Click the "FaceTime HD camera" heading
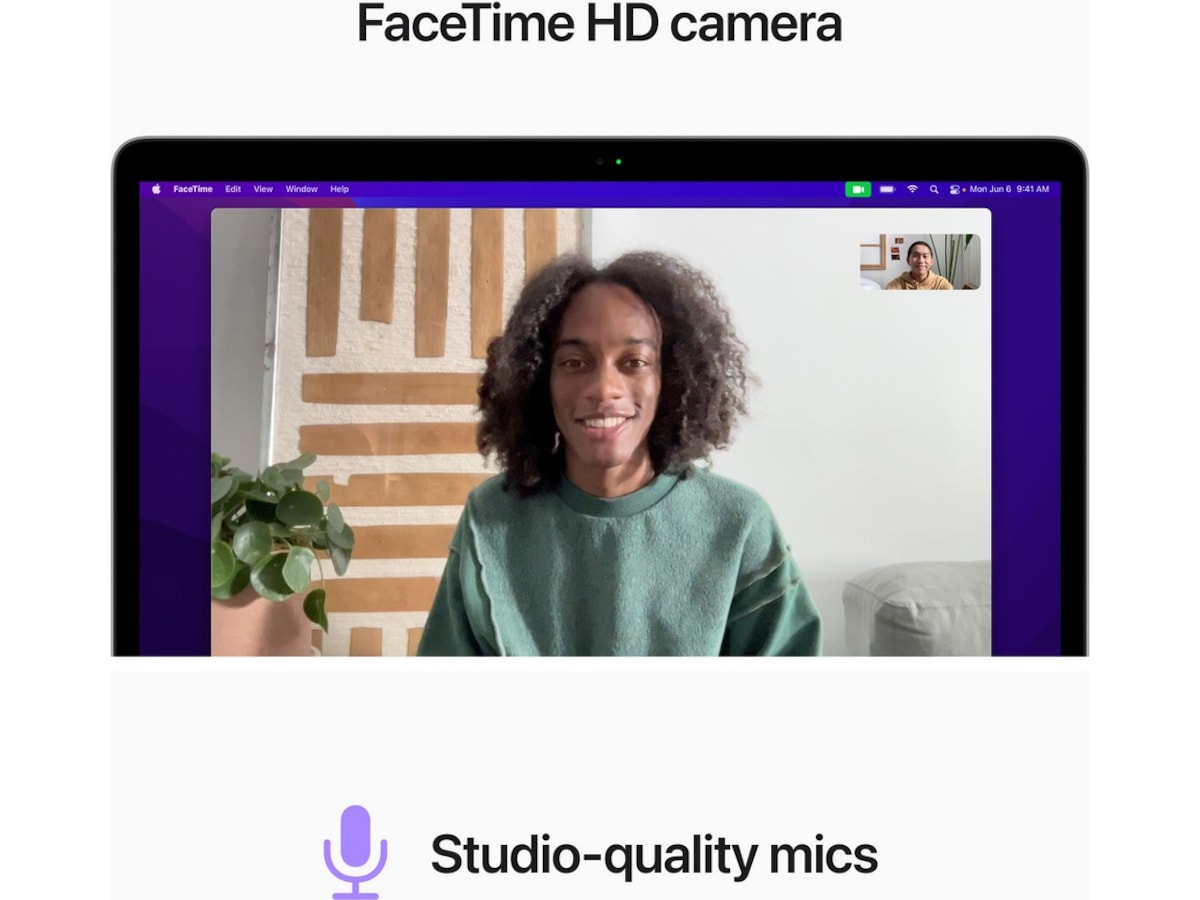 coord(599,23)
